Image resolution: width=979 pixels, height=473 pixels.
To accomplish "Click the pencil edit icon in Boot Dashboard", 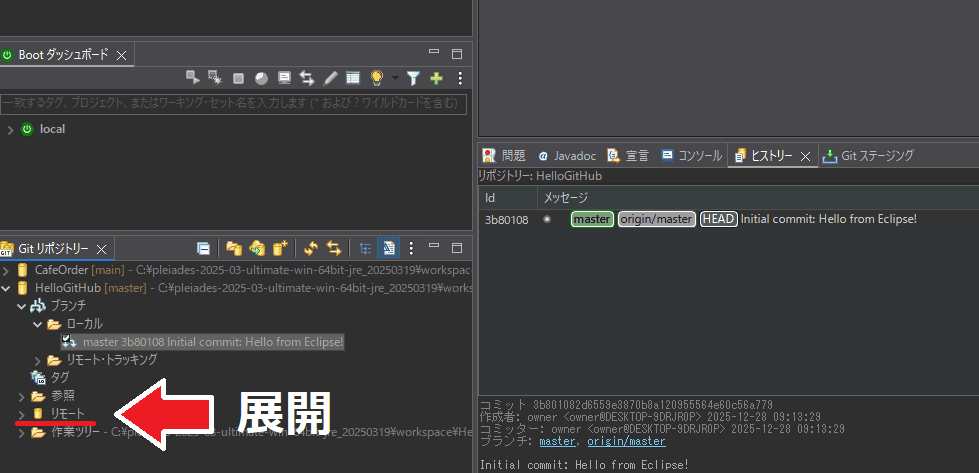I will 330,78.
